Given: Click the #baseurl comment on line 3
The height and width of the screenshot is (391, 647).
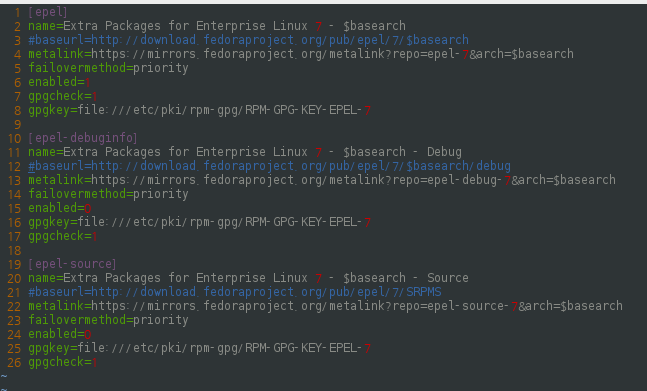Looking at the screenshot, I should tap(248, 40).
